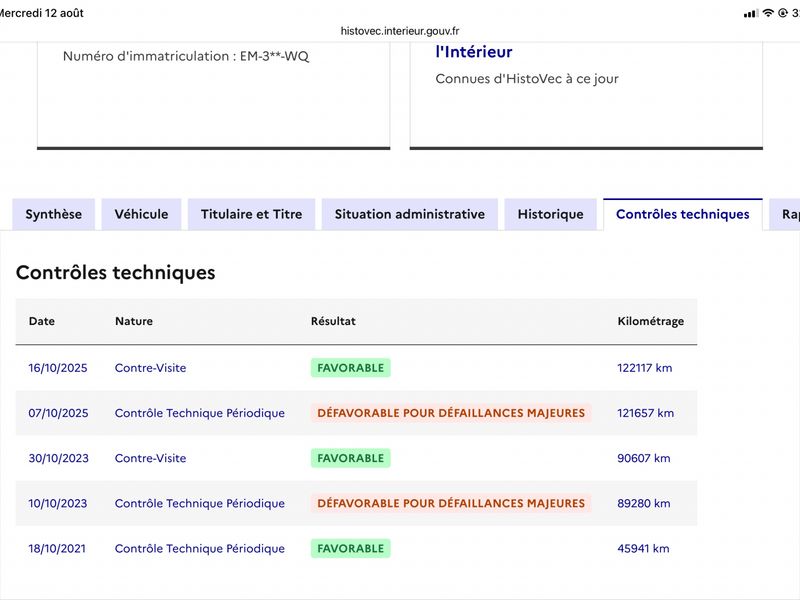
Task: Go to the Historique tab
Action: (551, 214)
